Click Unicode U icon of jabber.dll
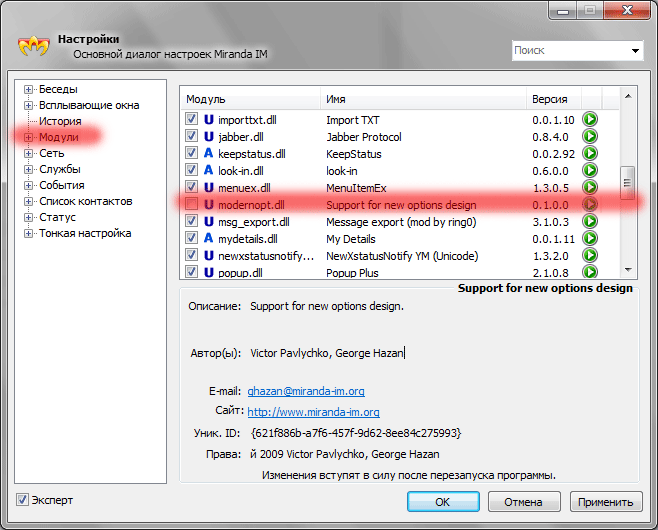 [x=209, y=136]
